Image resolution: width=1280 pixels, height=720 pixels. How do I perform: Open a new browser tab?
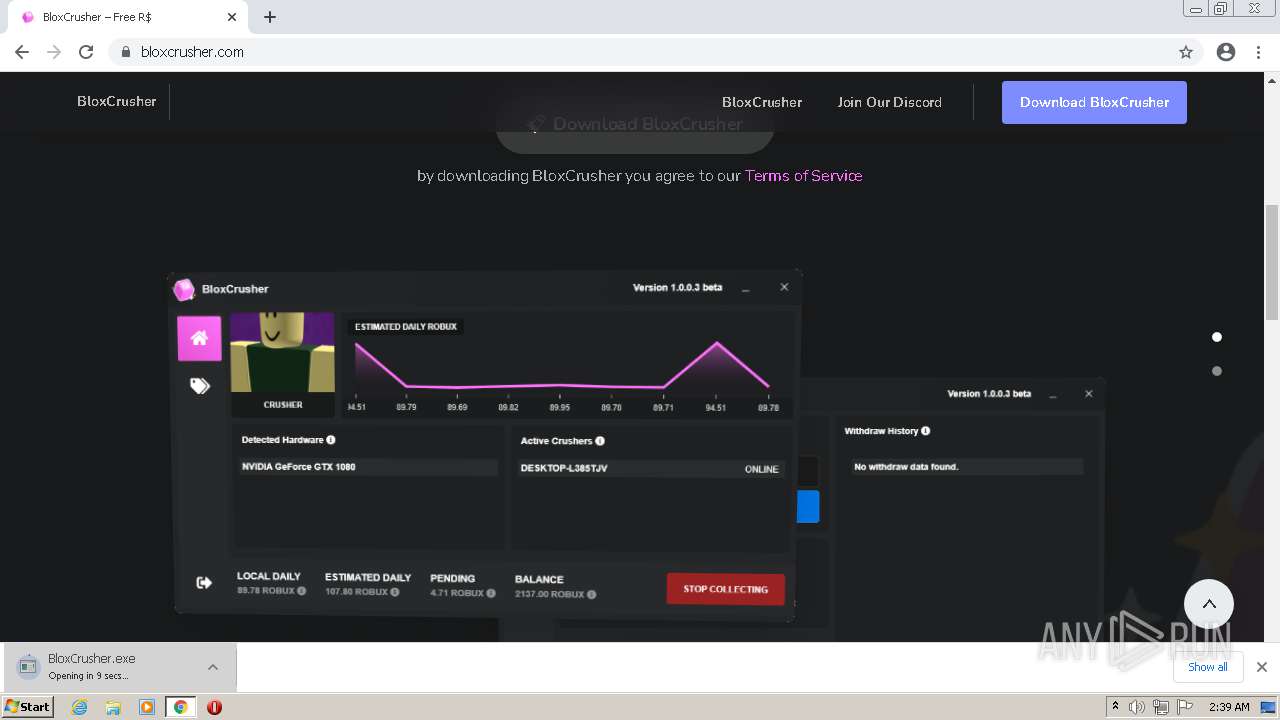[x=270, y=17]
